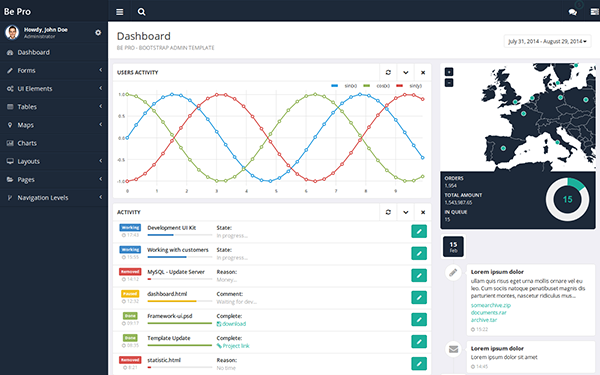Refresh the Users Activity panel
This screenshot has width=600, height=375.
388,72
